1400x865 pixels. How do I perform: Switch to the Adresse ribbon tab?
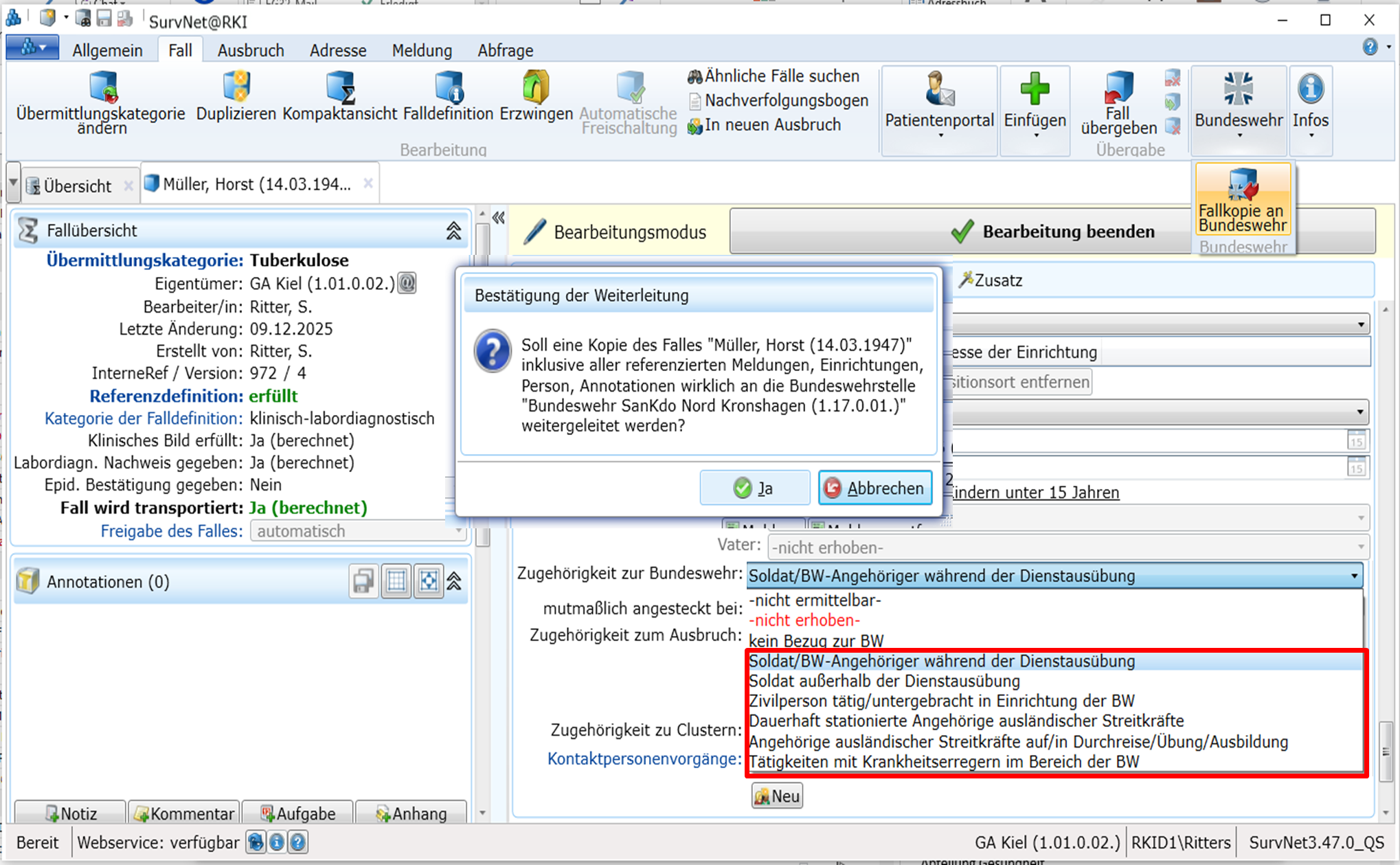click(x=338, y=50)
